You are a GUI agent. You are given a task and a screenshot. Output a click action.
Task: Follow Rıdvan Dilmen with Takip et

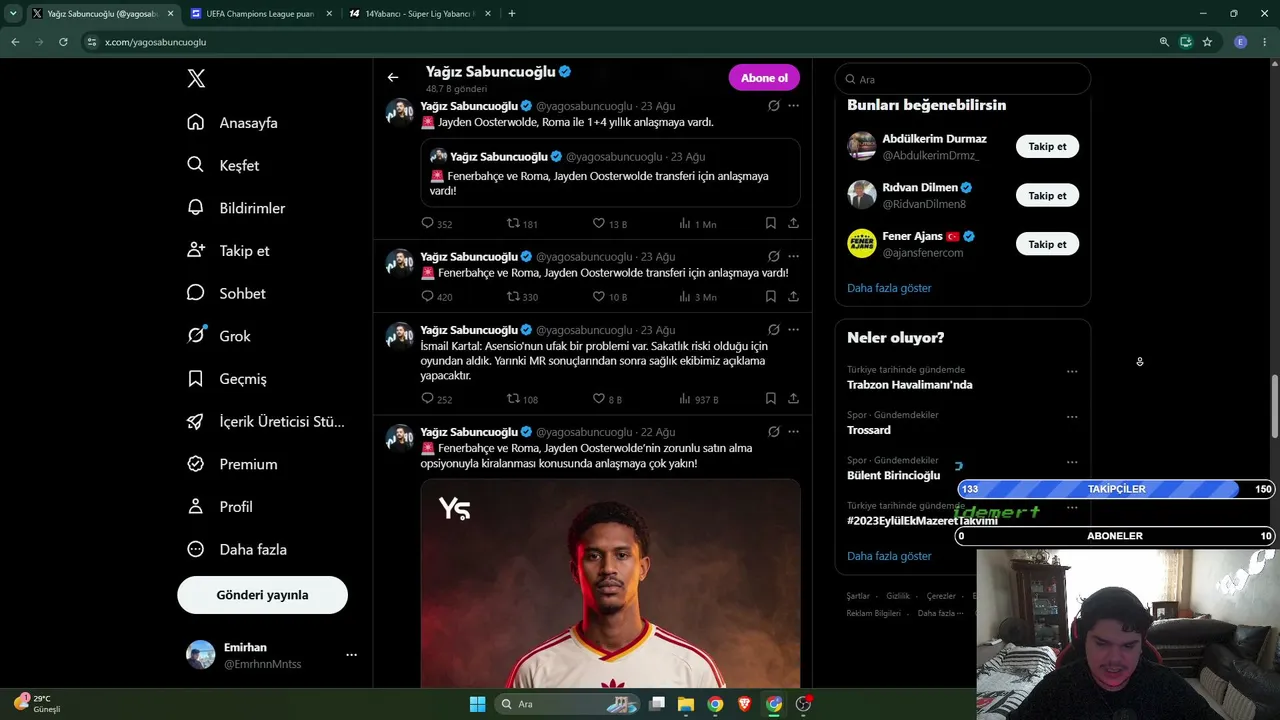click(1047, 196)
